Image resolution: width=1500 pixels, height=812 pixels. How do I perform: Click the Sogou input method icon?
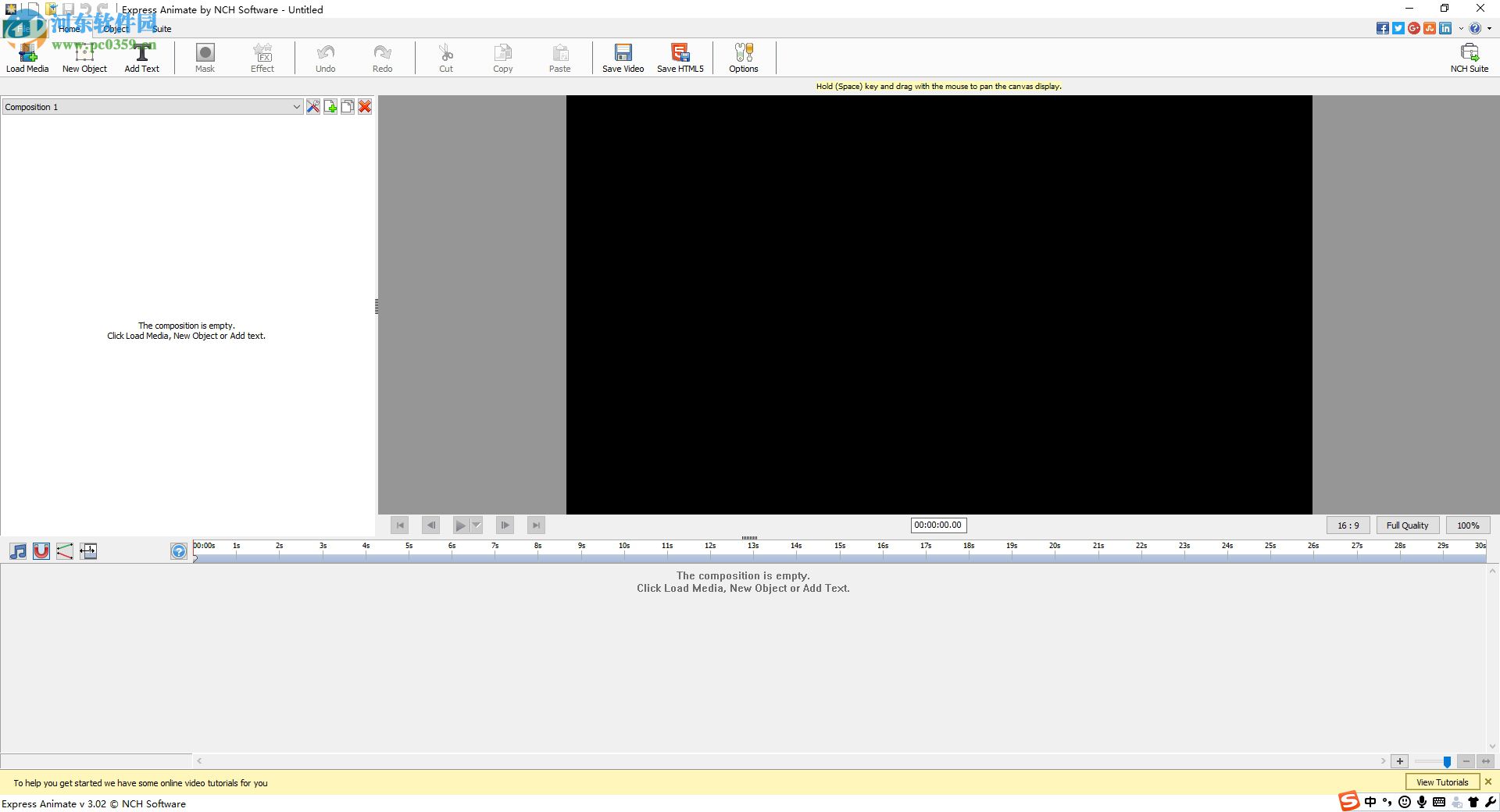[x=1349, y=801]
